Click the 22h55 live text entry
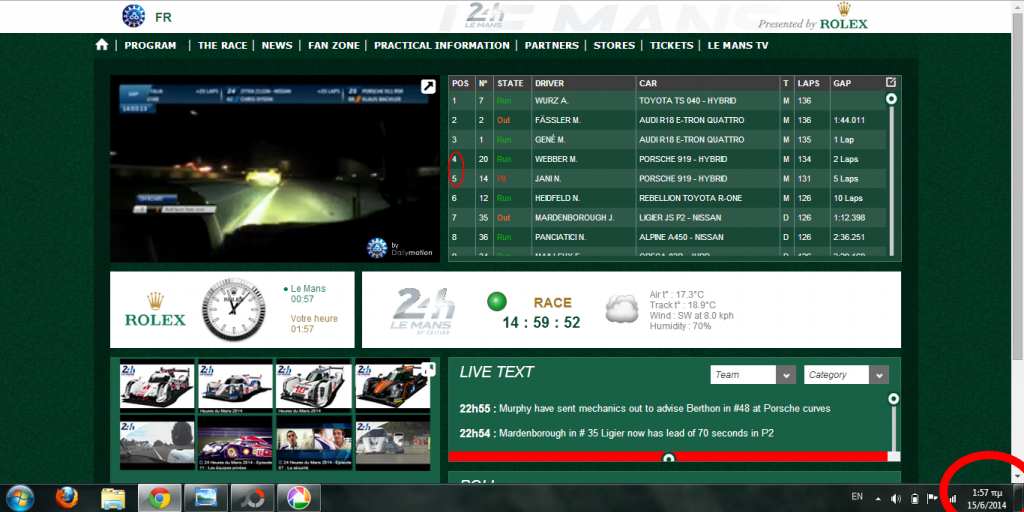1024x512 pixels. [x=645, y=409]
